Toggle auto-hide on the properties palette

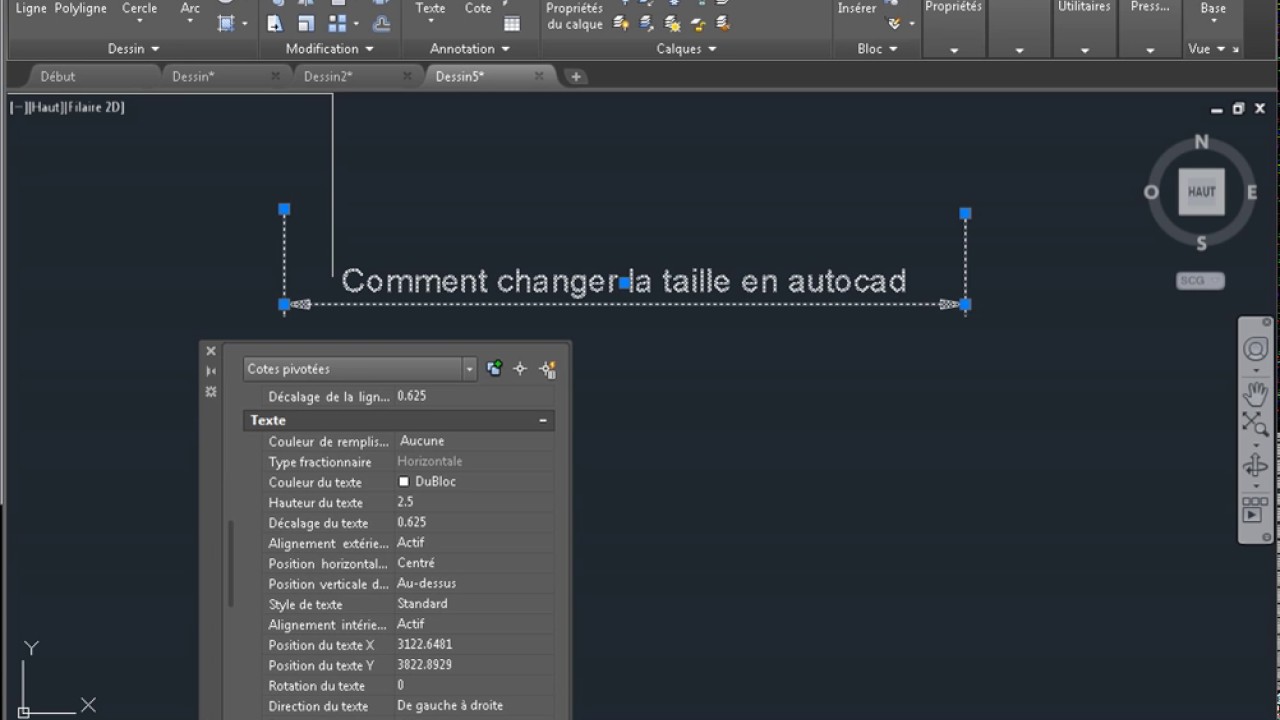(x=211, y=371)
